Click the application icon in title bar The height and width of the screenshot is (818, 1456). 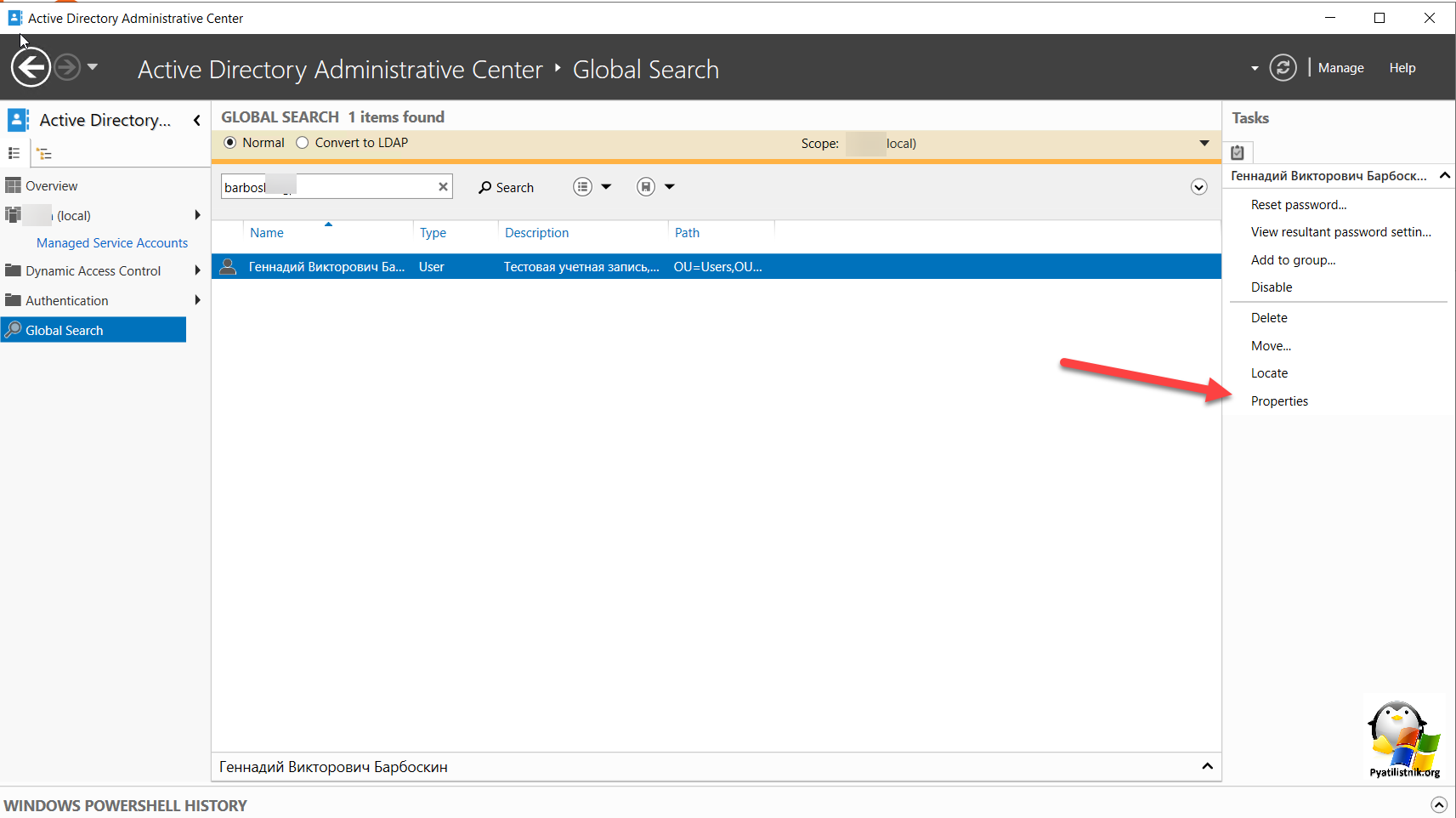14,18
